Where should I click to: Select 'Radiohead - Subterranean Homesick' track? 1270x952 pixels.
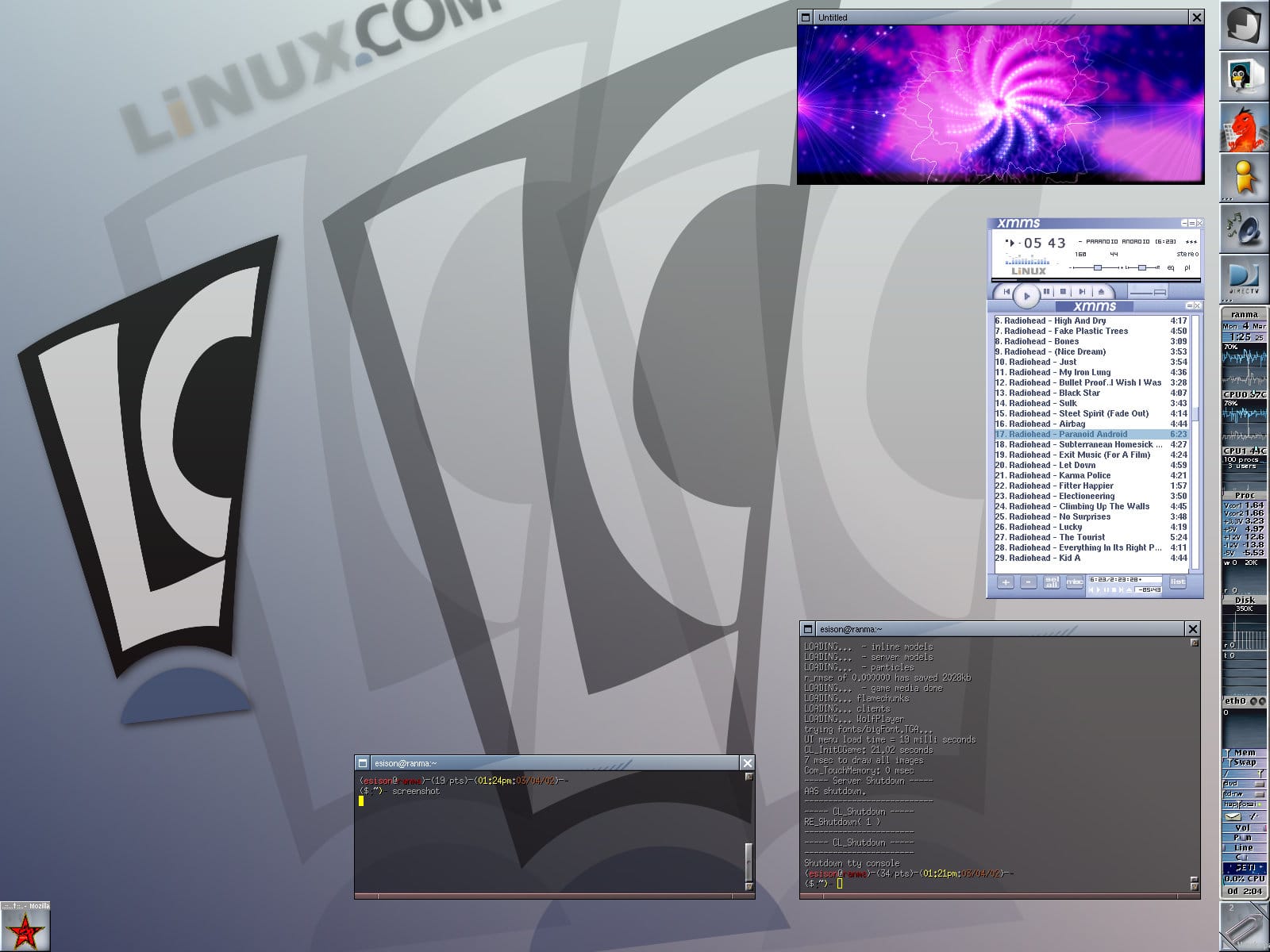tap(1091, 445)
